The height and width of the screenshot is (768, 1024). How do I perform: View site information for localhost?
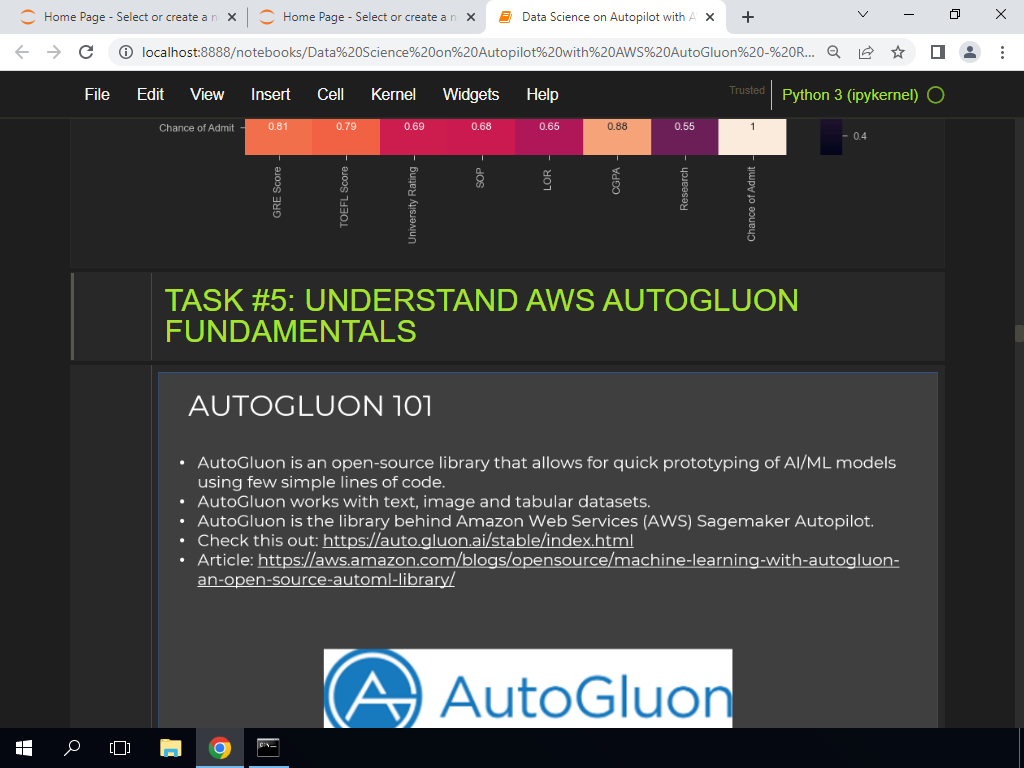[126, 52]
